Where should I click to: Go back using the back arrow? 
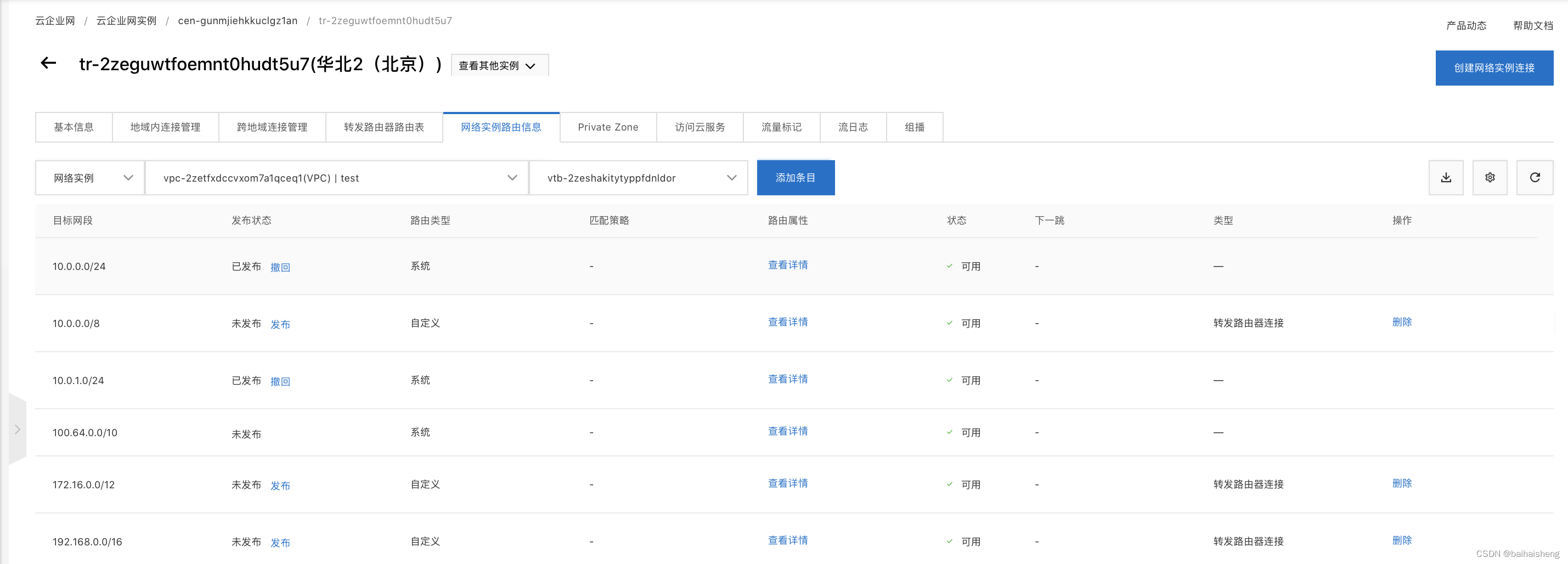tap(48, 63)
